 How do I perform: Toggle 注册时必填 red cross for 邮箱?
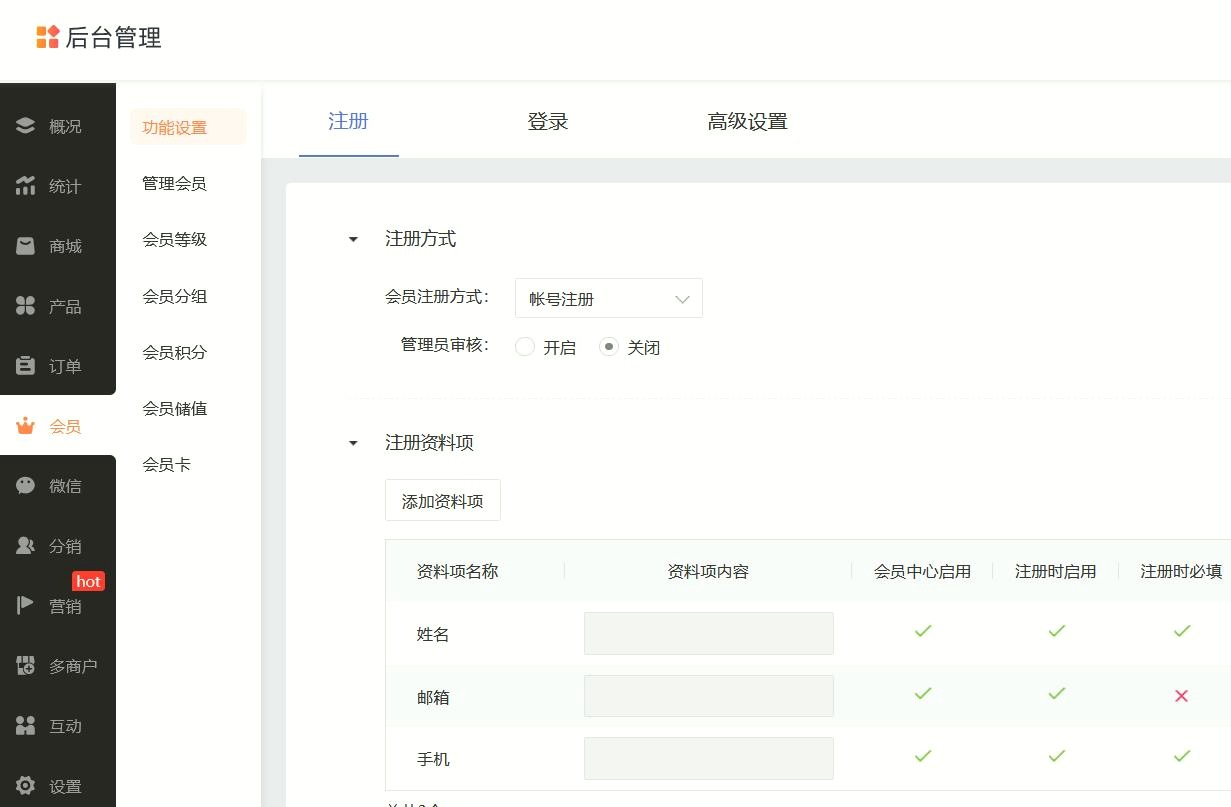tap(1181, 696)
